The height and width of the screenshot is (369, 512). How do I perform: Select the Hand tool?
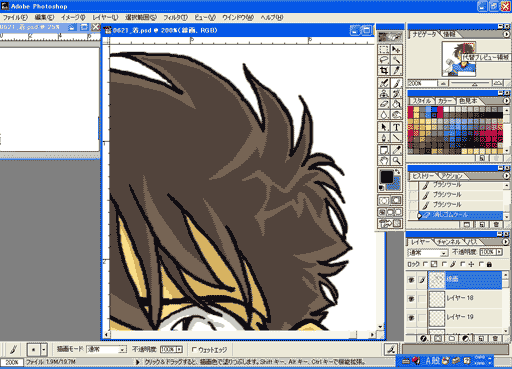click(x=384, y=160)
